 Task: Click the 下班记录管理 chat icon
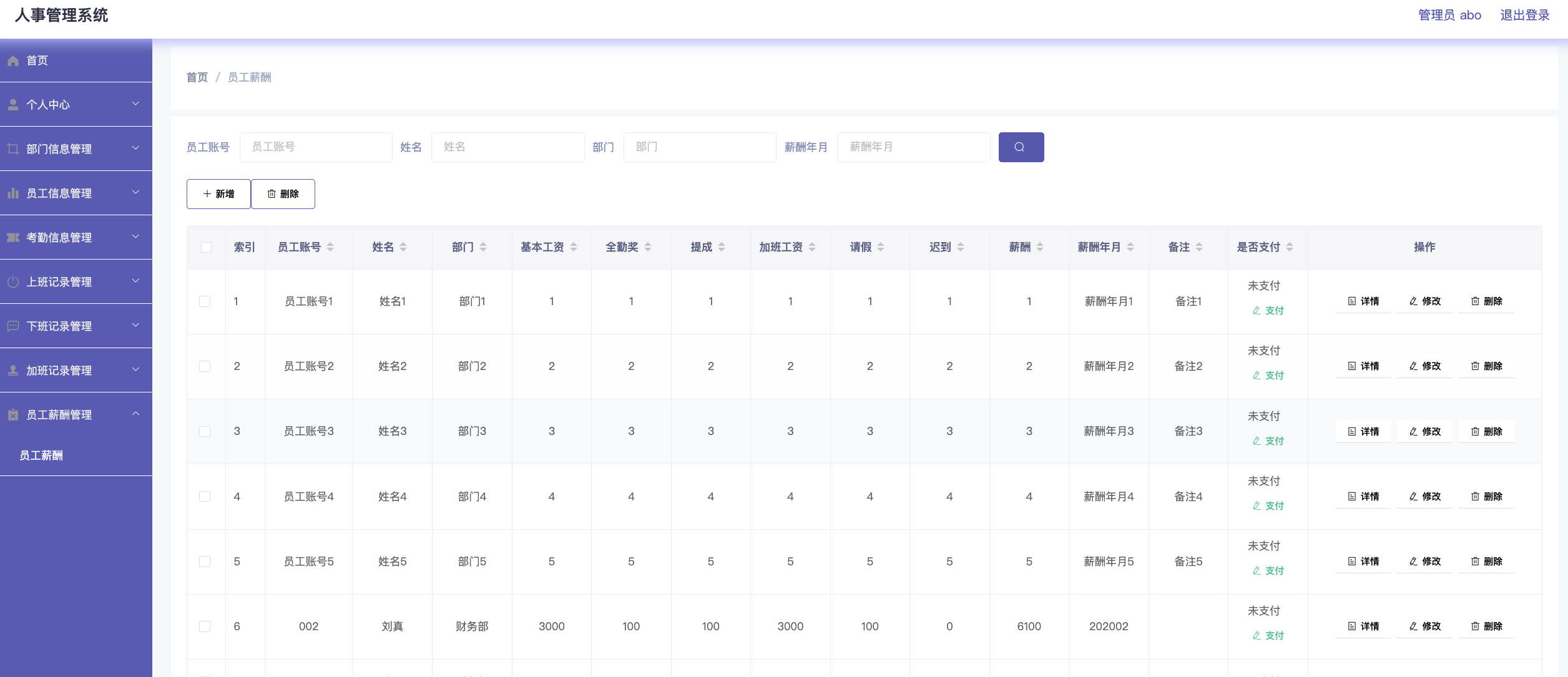pos(13,326)
